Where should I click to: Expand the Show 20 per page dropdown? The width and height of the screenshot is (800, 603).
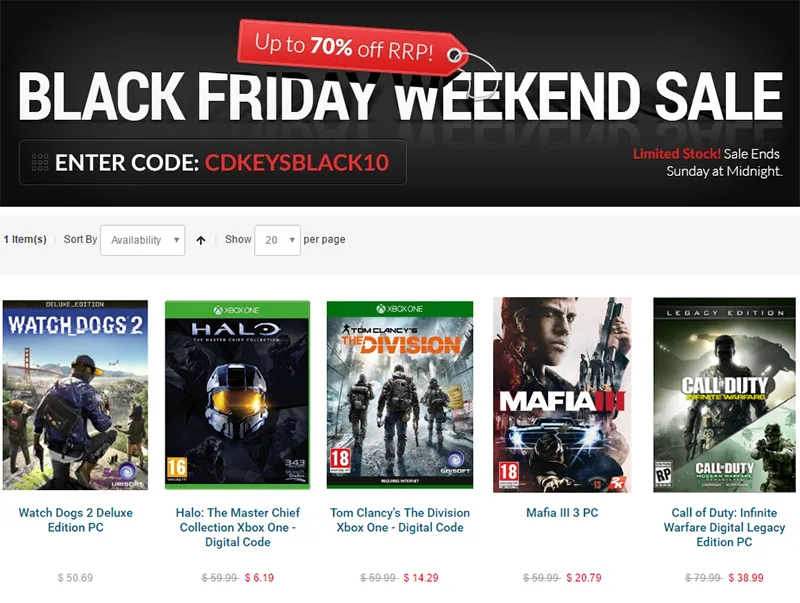[277, 240]
